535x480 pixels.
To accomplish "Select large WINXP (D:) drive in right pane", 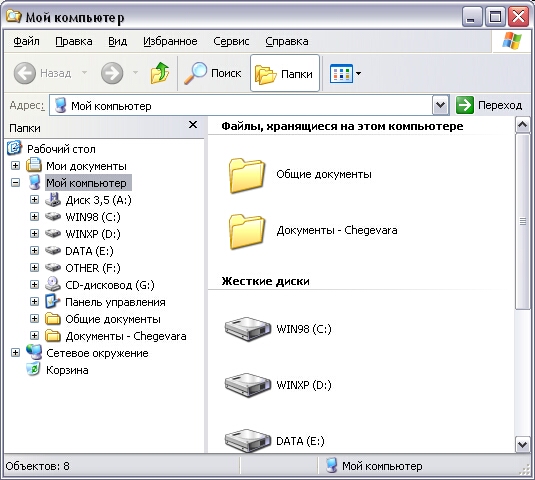I will [x=248, y=385].
